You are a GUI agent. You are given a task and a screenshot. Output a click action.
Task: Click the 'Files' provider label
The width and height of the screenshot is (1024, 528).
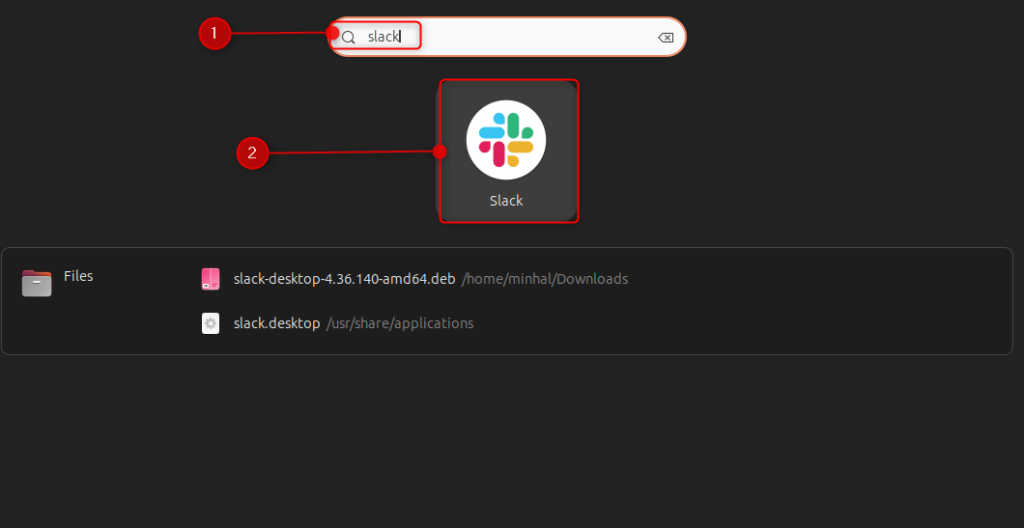click(78, 276)
